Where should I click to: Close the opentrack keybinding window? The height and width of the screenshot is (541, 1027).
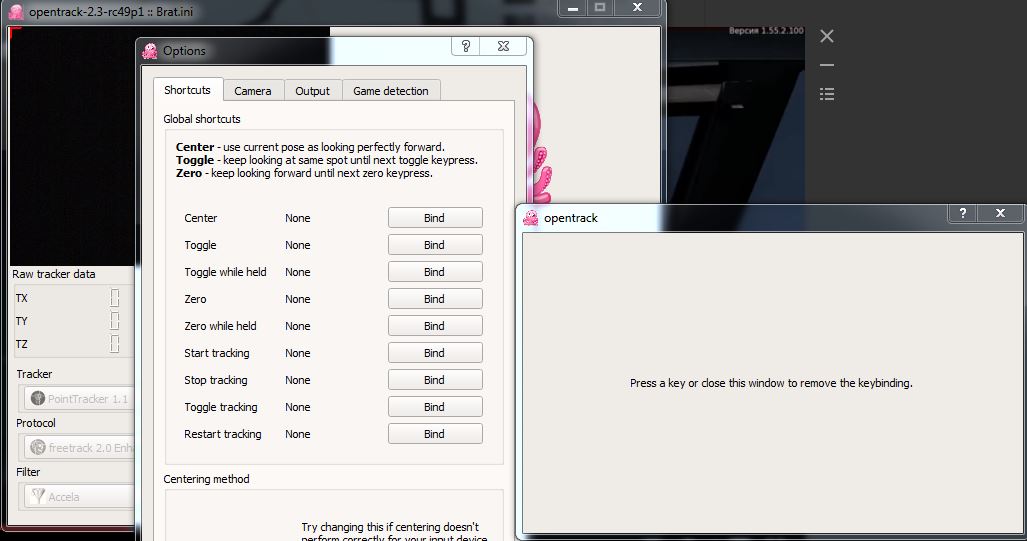click(1000, 213)
